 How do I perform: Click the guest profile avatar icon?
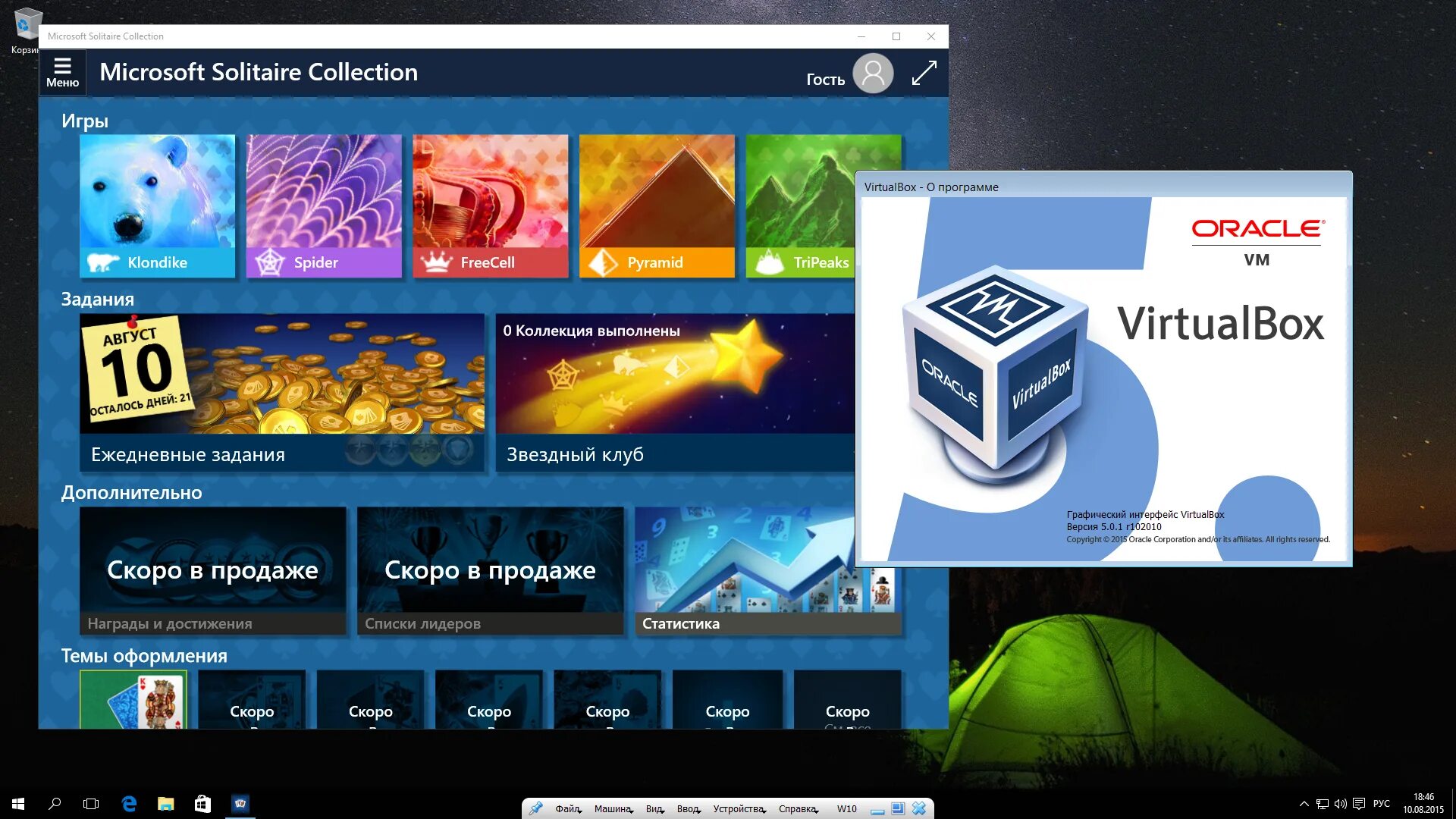[873, 74]
